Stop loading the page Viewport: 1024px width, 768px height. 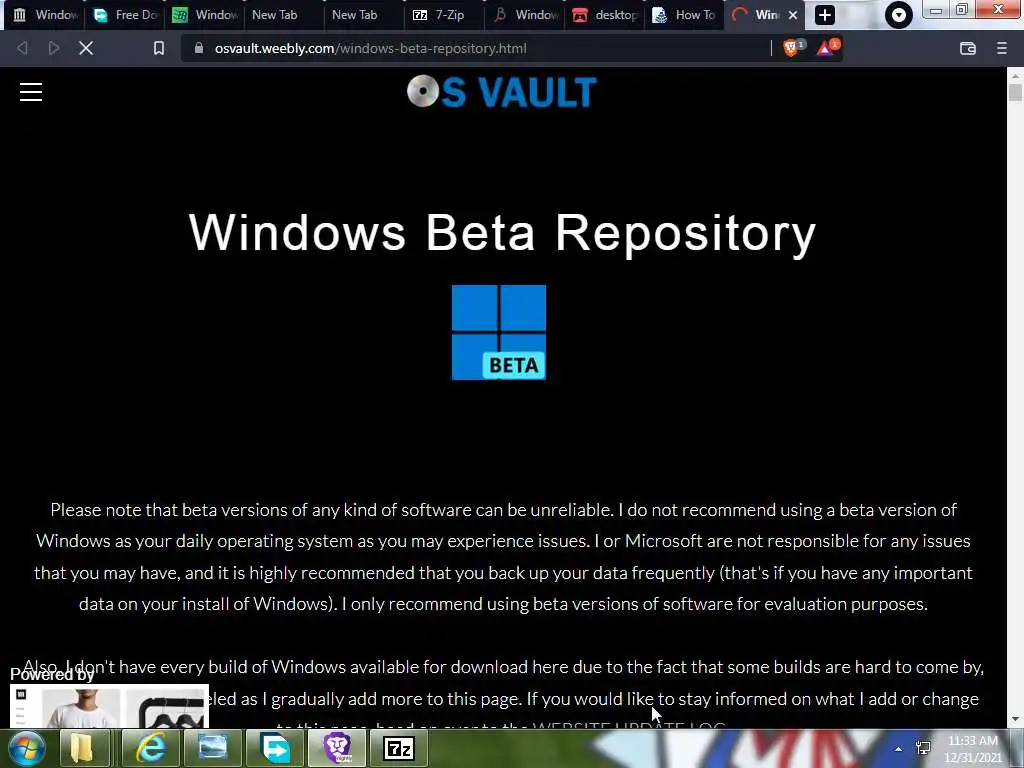86,48
